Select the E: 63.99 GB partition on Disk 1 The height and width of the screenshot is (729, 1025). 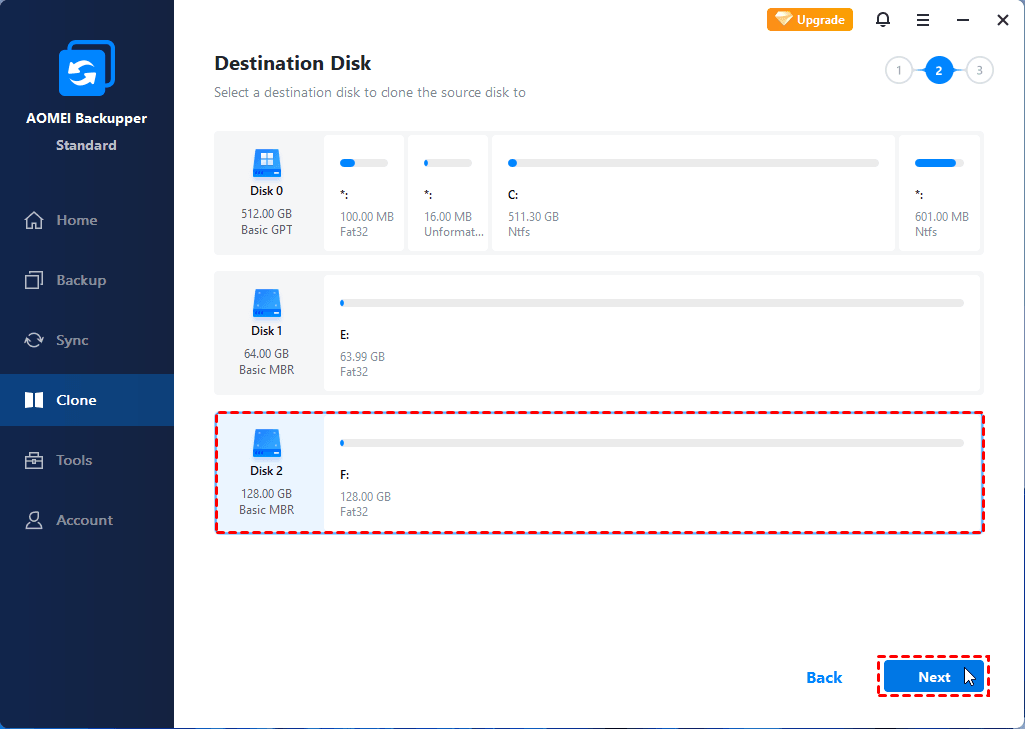point(652,333)
